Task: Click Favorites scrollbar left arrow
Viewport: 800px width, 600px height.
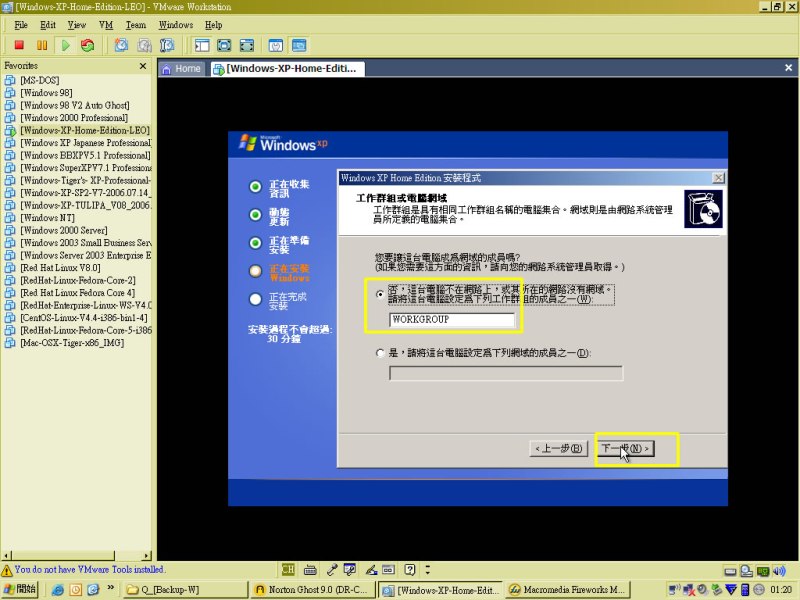Action: pyautogui.click(x=6, y=555)
